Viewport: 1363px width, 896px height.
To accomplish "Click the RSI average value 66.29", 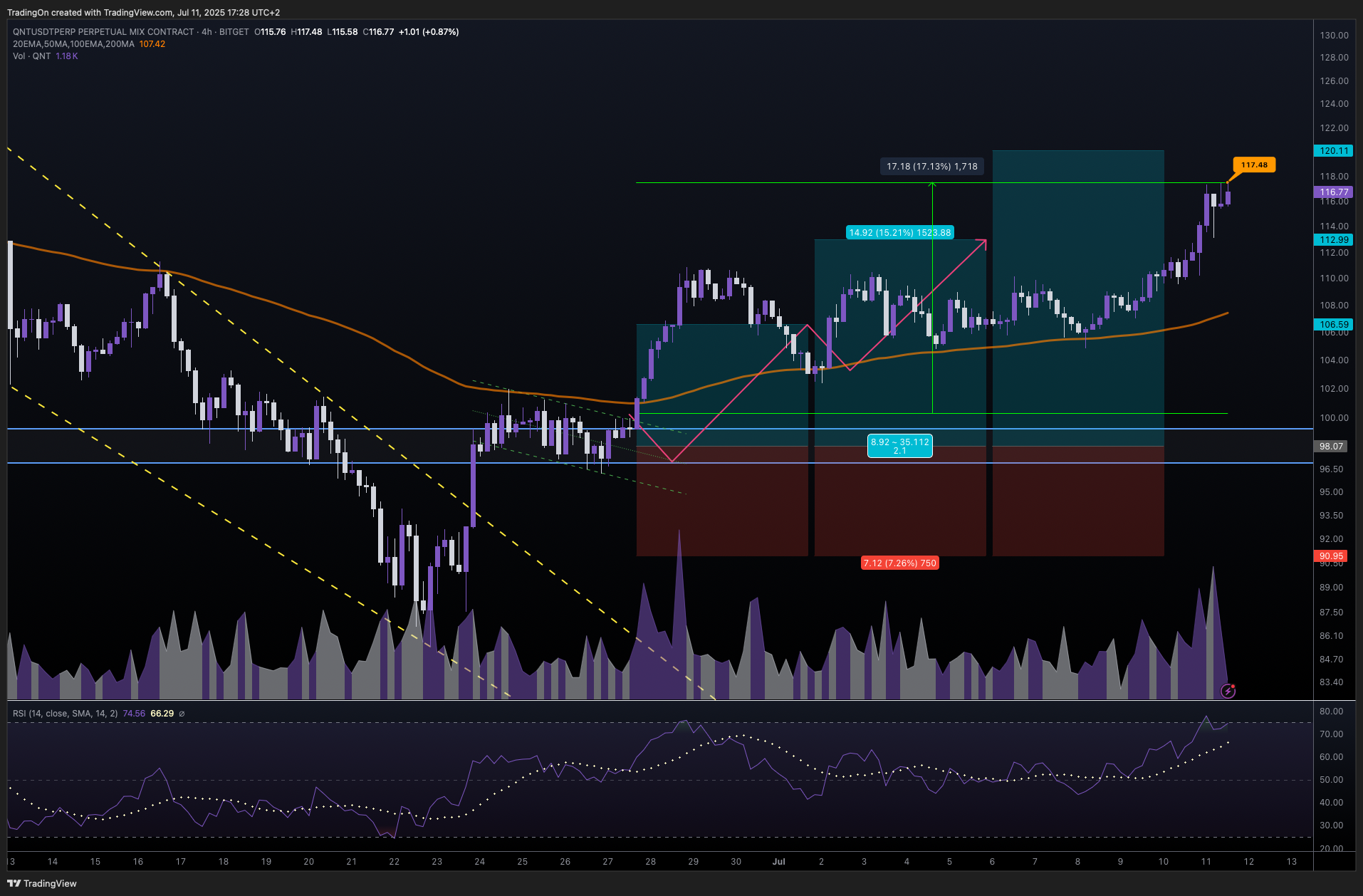I will tap(162, 714).
